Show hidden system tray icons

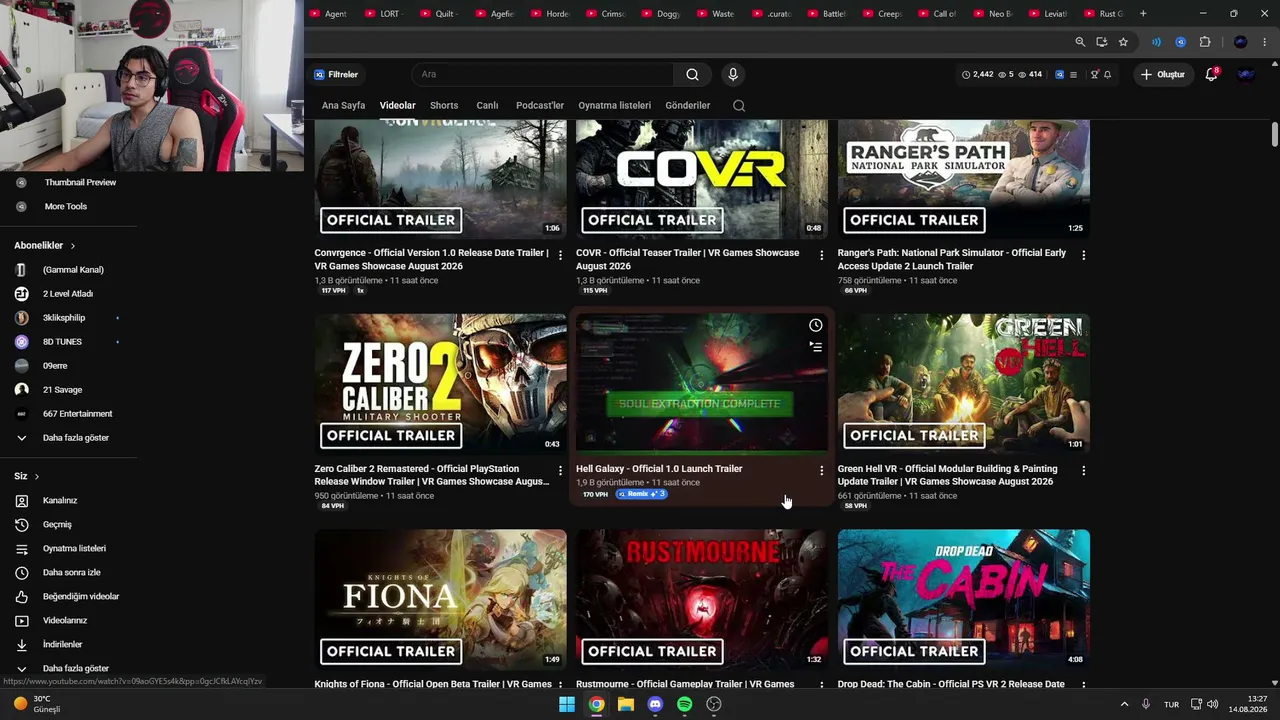click(1124, 704)
